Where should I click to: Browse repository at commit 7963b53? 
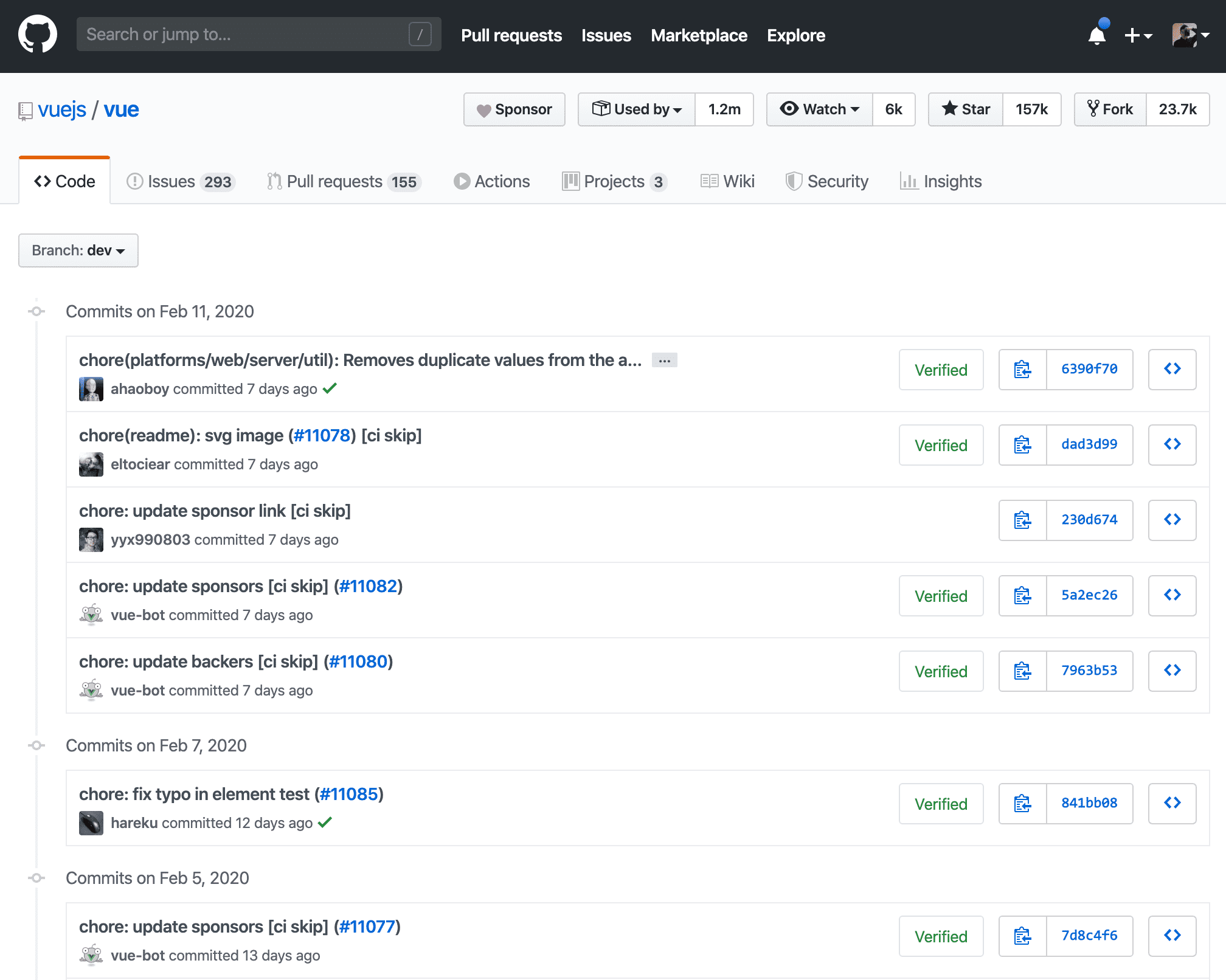point(1172,671)
